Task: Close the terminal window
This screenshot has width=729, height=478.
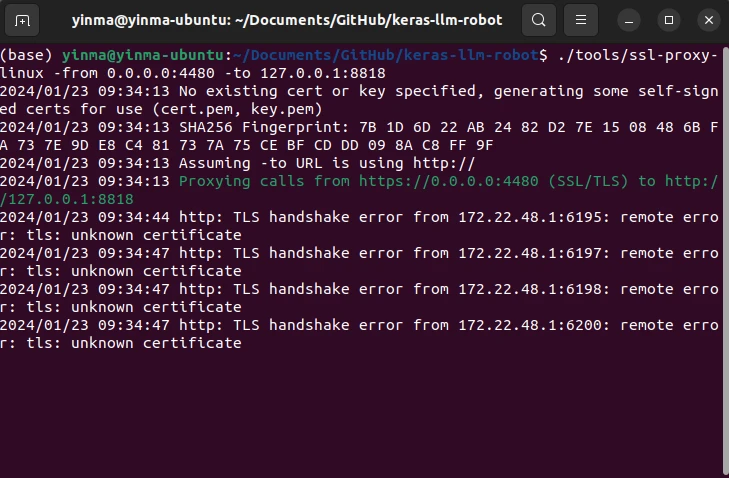Action: coord(709,20)
